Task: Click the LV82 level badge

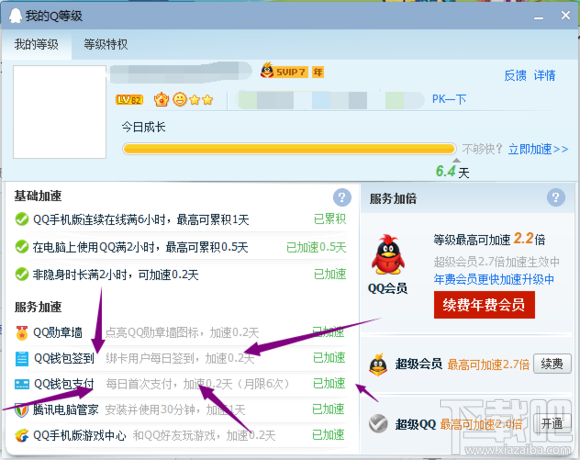Action: point(129,99)
